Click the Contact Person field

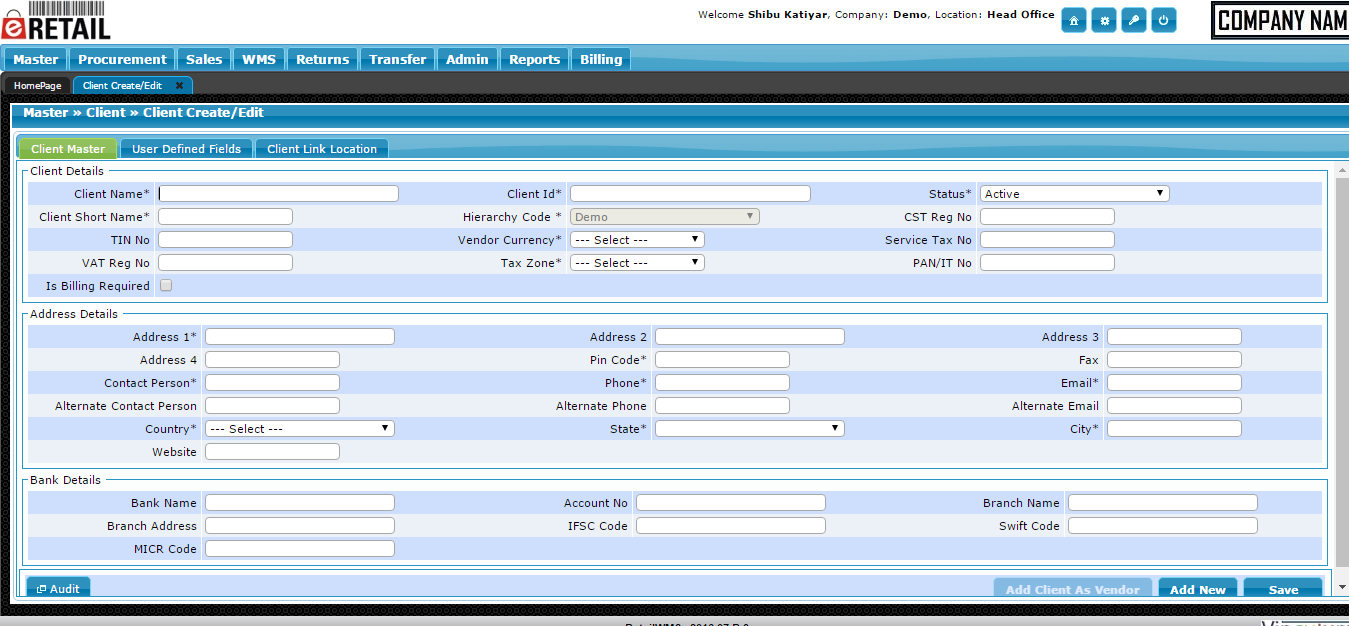[x=272, y=383]
